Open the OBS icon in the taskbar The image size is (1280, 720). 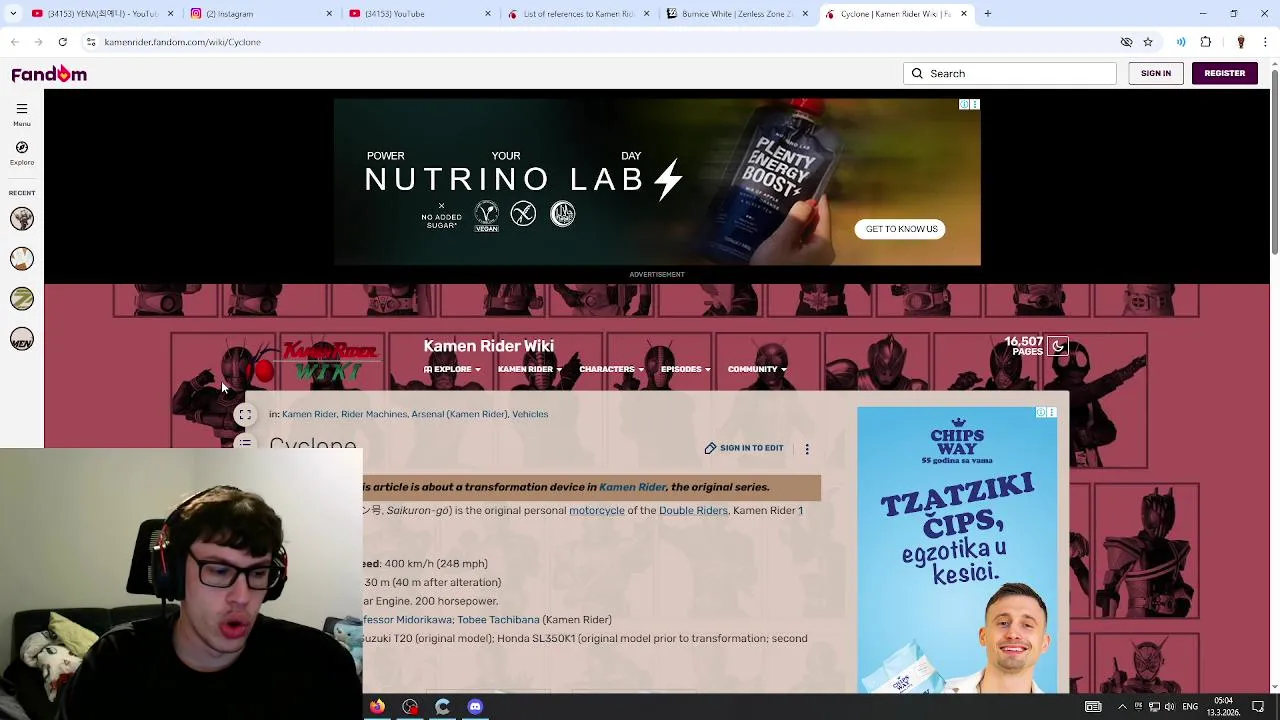click(410, 707)
